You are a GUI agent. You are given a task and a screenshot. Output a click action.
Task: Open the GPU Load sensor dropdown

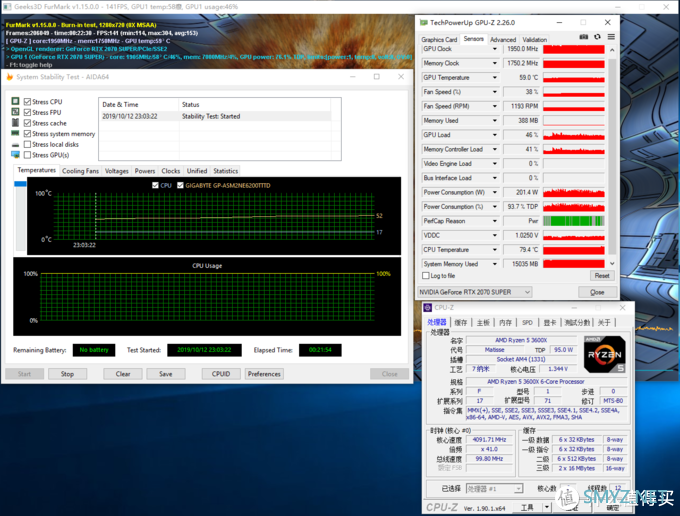pyautogui.click(x=494, y=135)
